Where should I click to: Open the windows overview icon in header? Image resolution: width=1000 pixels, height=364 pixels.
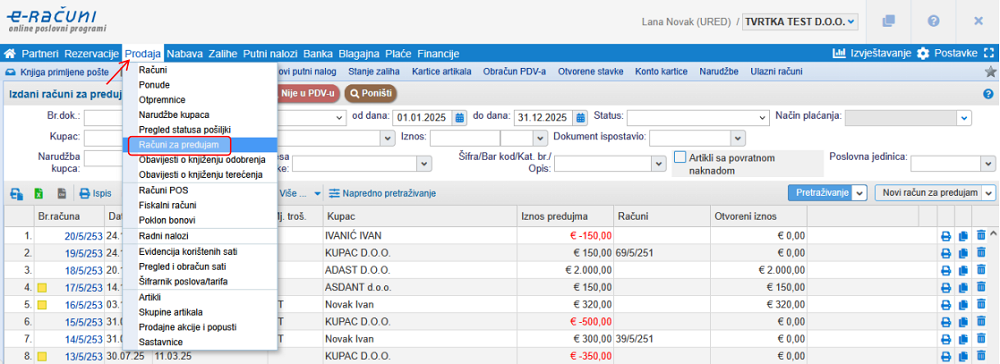[x=888, y=21]
